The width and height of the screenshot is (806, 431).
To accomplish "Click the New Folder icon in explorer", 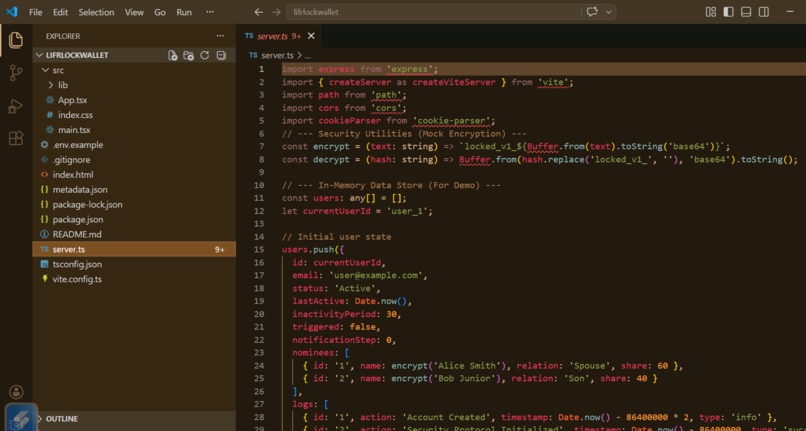I will [189, 55].
